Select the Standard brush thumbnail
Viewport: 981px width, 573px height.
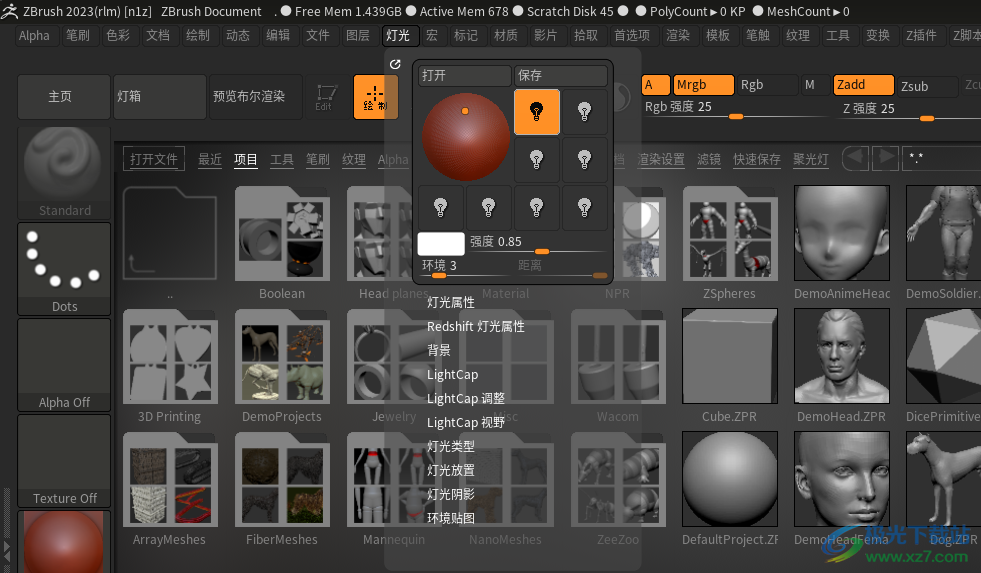[x=64, y=173]
